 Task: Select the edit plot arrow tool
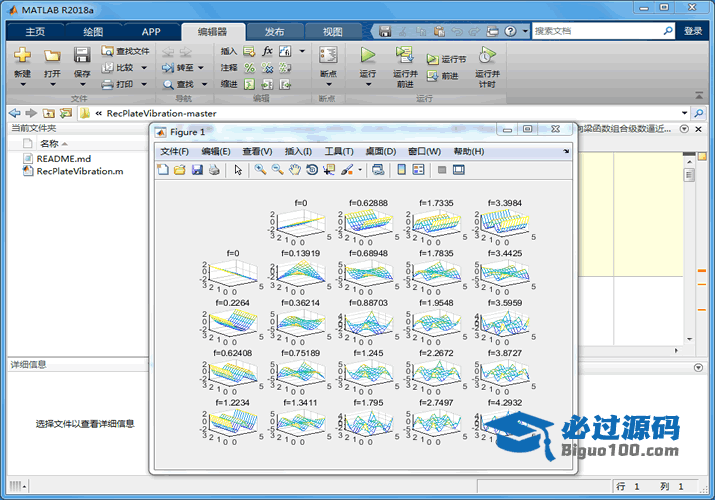(238, 170)
